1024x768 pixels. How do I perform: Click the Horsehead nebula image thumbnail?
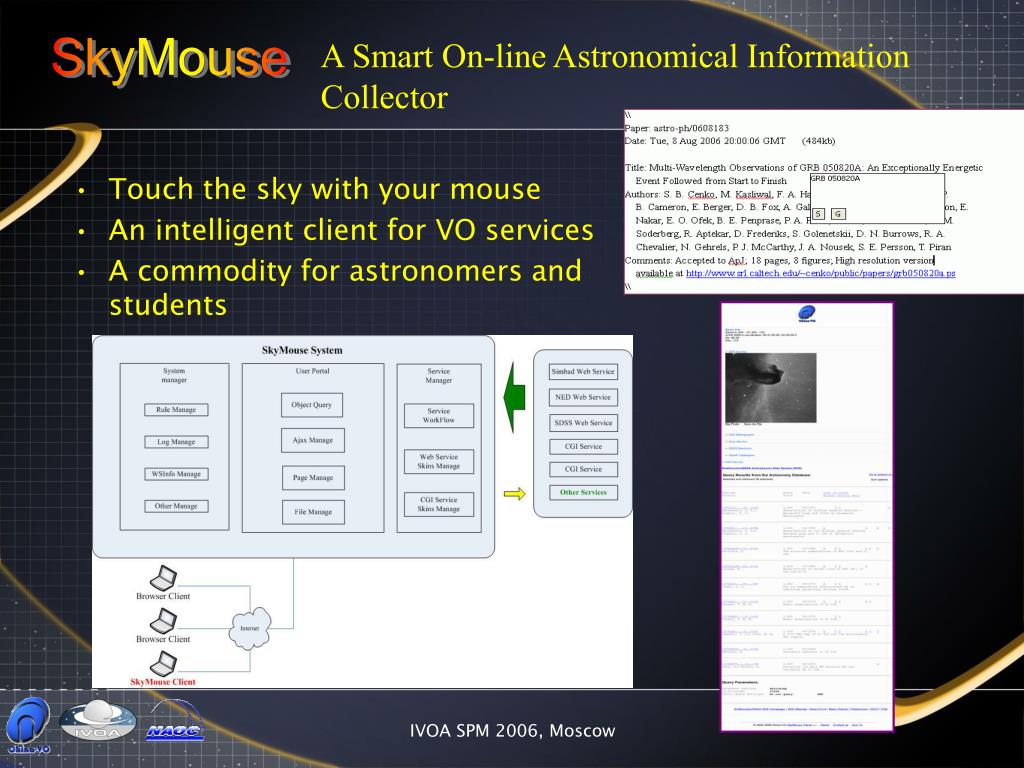[771, 388]
